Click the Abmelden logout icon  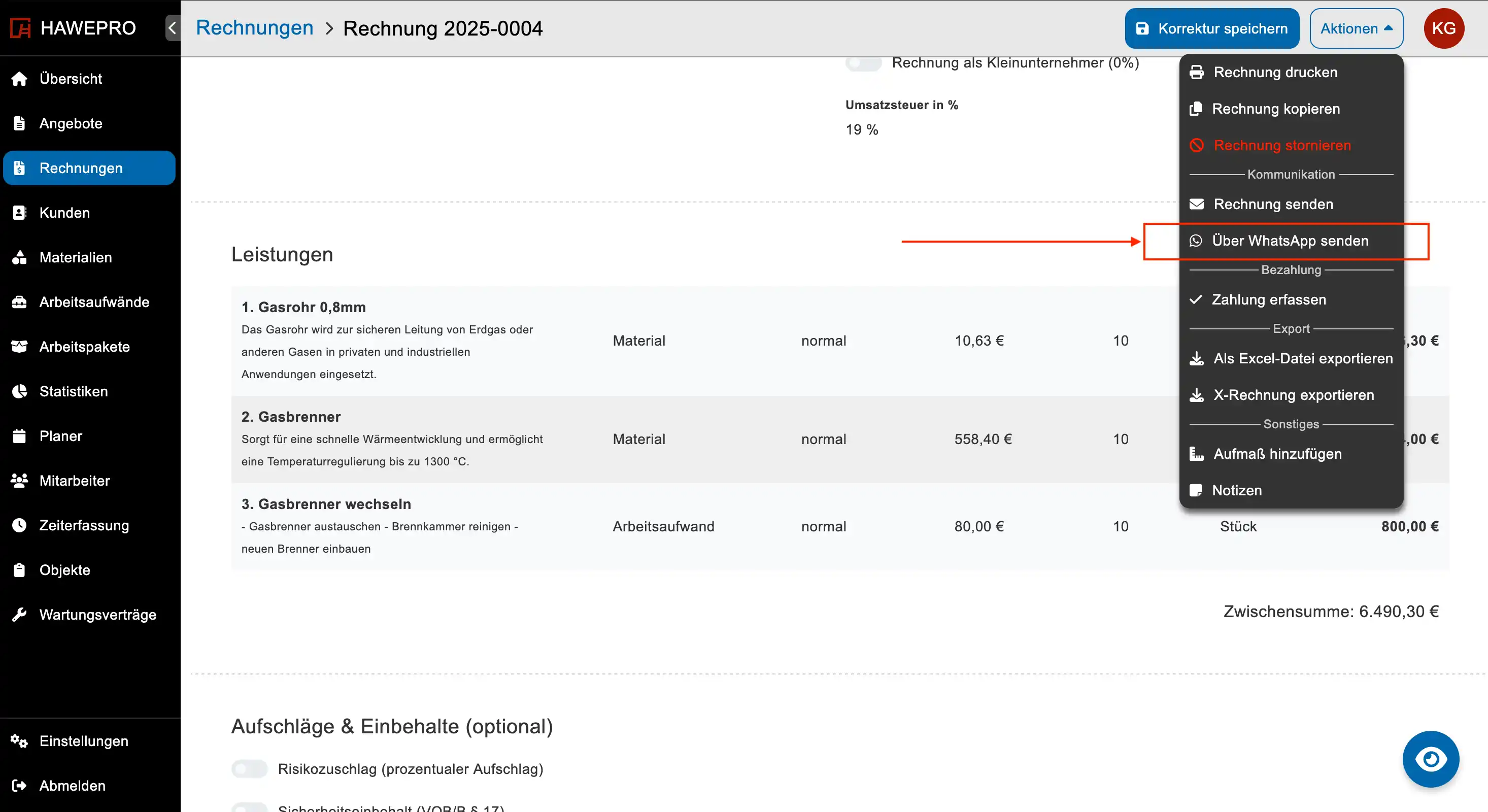20,786
